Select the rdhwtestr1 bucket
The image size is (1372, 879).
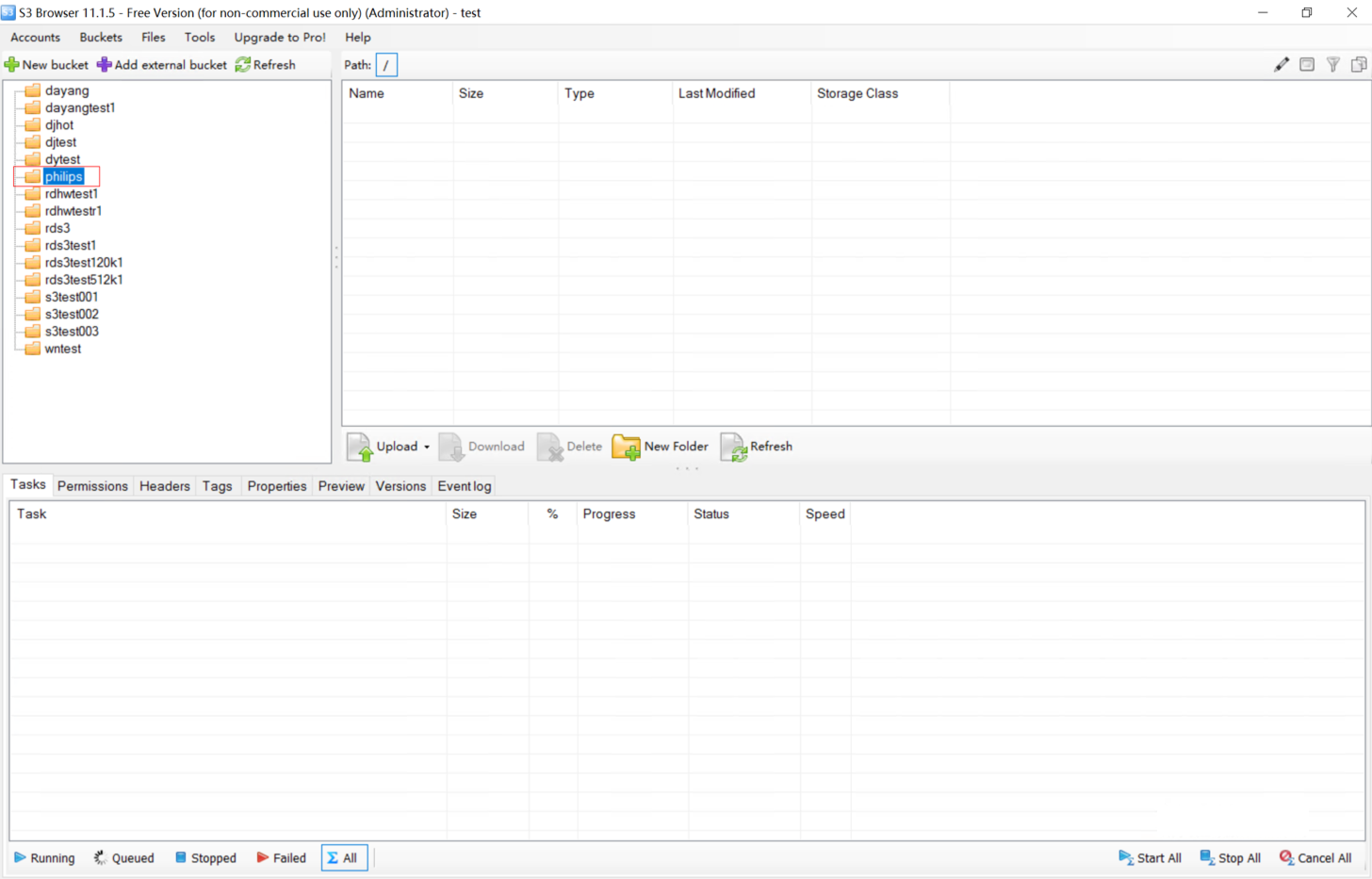coord(73,211)
